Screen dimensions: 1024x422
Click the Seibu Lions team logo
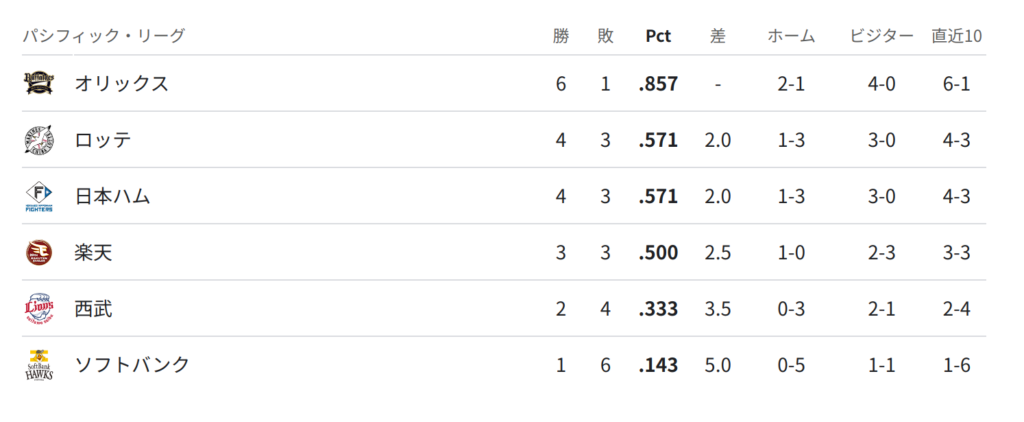point(38,309)
